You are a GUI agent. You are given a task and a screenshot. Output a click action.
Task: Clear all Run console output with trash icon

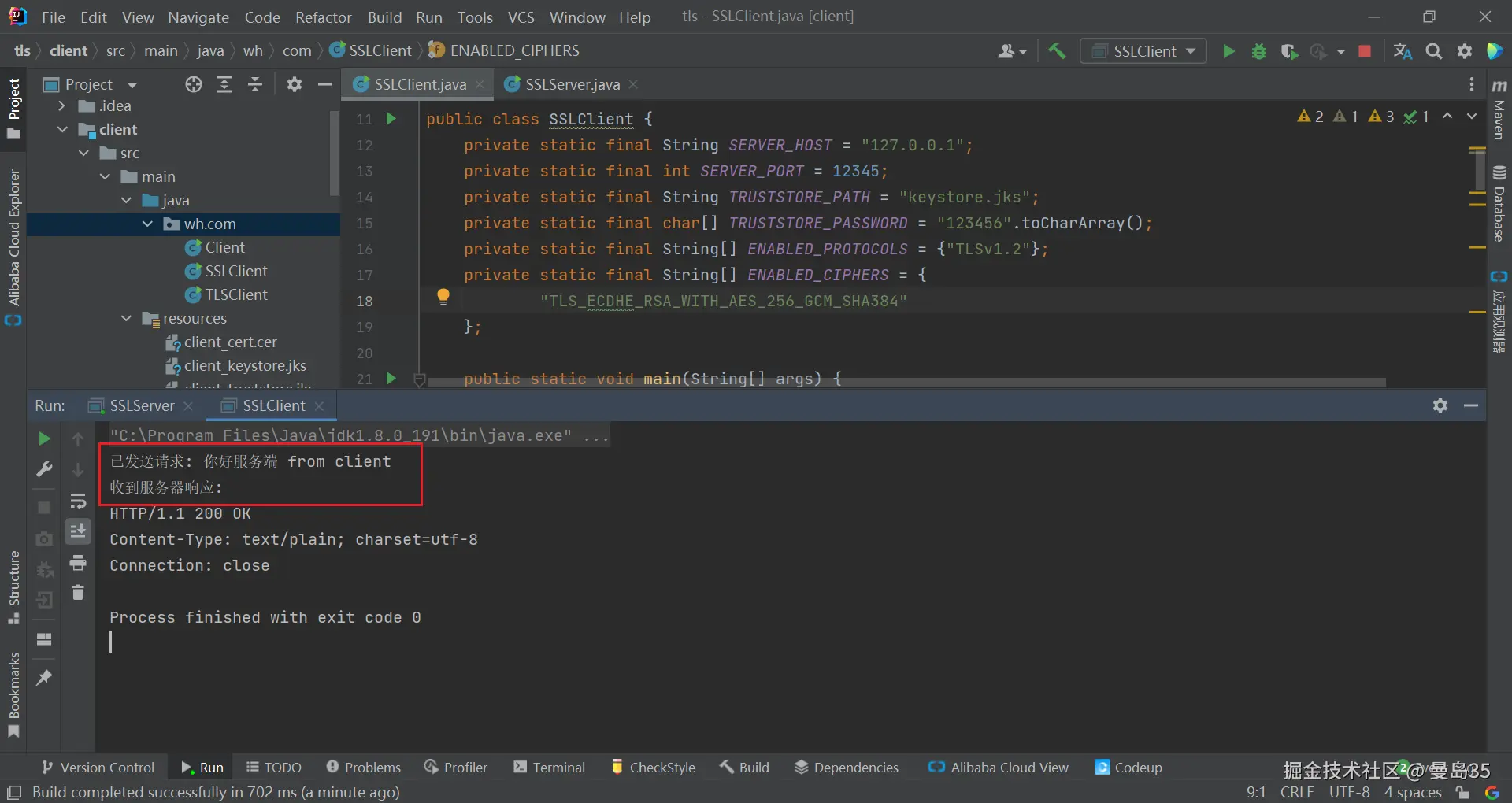click(78, 592)
